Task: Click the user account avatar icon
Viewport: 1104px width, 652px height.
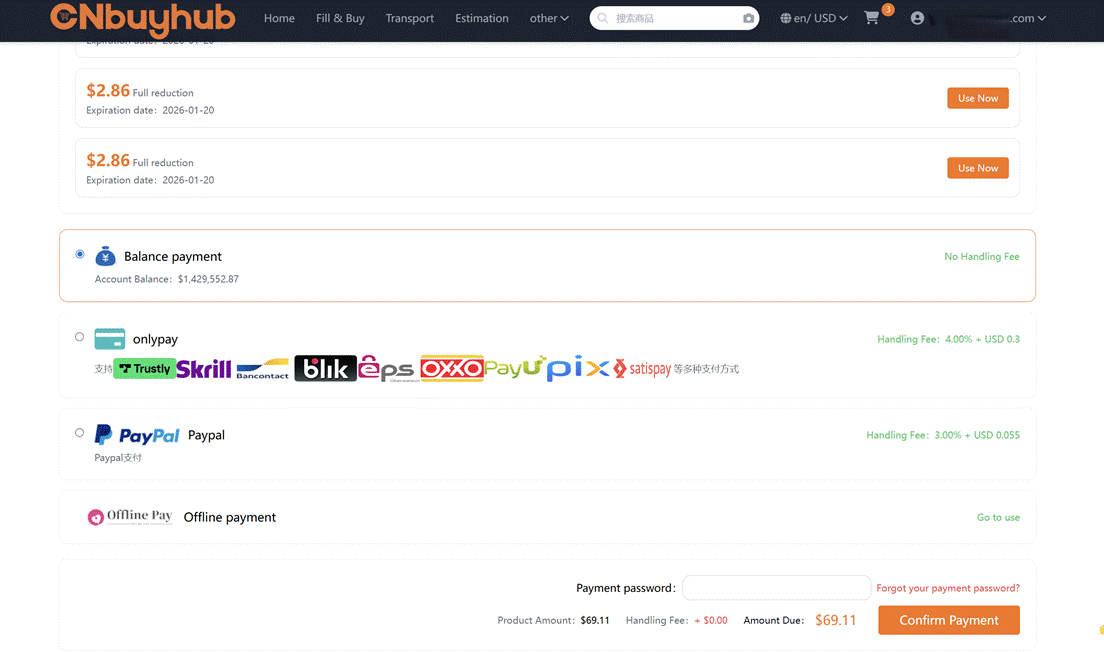Action: pyautogui.click(x=917, y=18)
